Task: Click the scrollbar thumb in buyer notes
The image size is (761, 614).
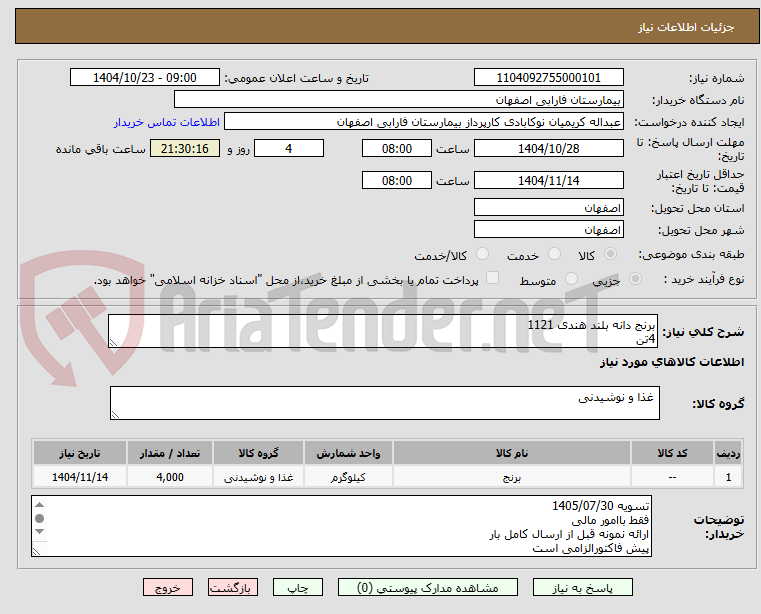Action: tap(40, 518)
